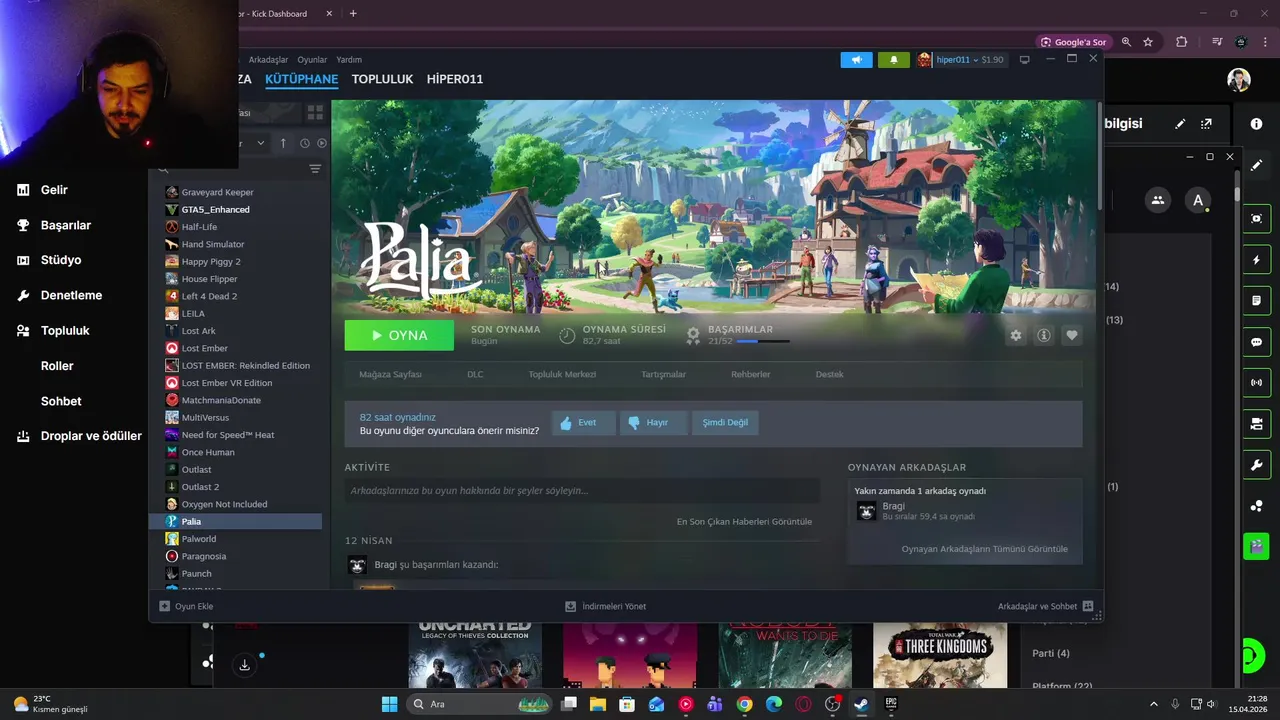Click the sort order up-arrow icon

tap(283, 143)
